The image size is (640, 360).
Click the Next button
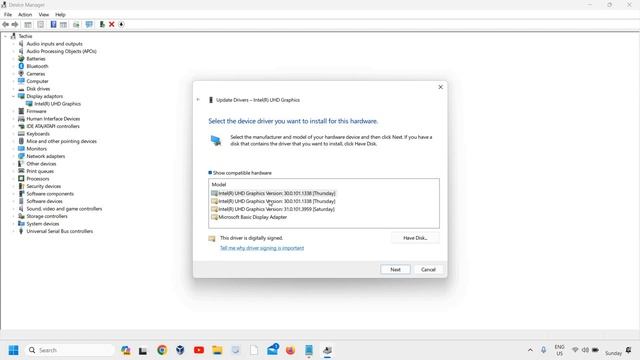[395, 269]
